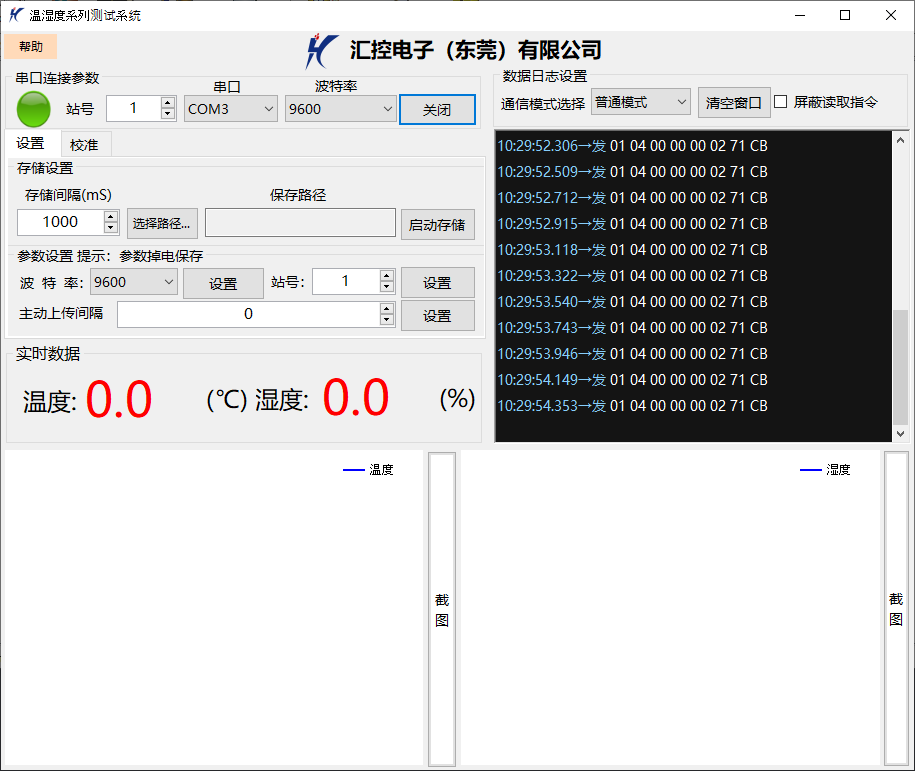
Task: Click the save path input field
Action: click(300, 223)
